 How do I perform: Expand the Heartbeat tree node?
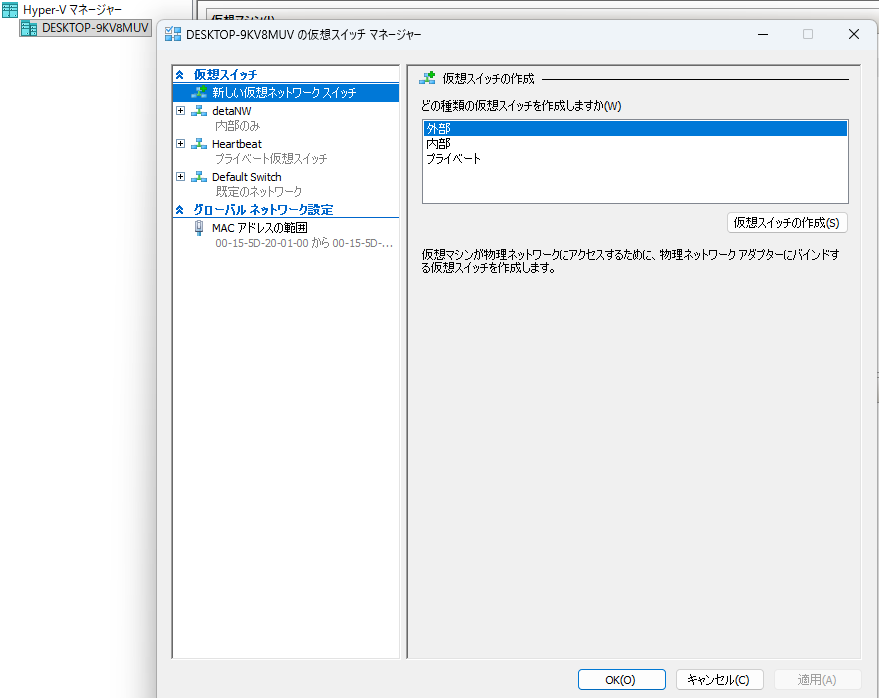tap(181, 144)
